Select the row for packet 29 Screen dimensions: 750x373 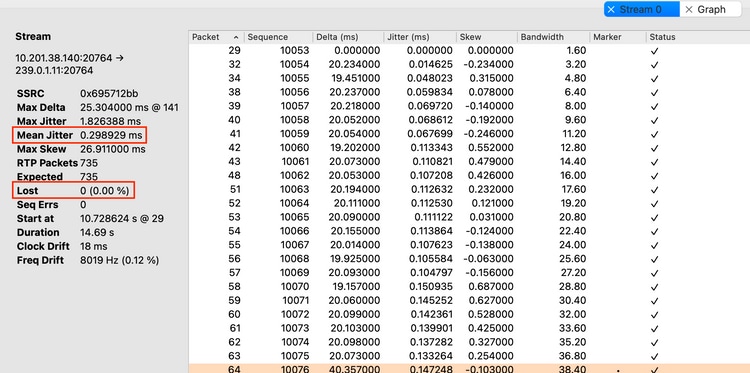(x=469, y=51)
